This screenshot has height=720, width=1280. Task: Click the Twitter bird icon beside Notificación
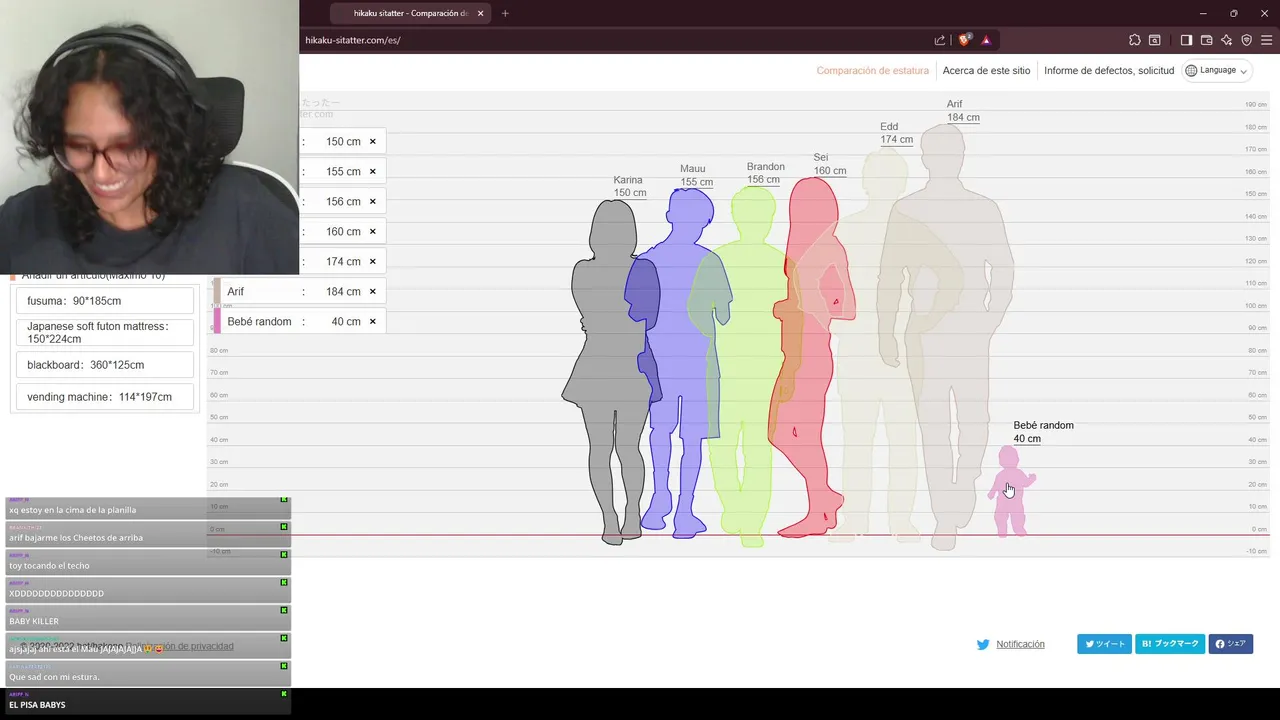pyautogui.click(x=983, y=644)
